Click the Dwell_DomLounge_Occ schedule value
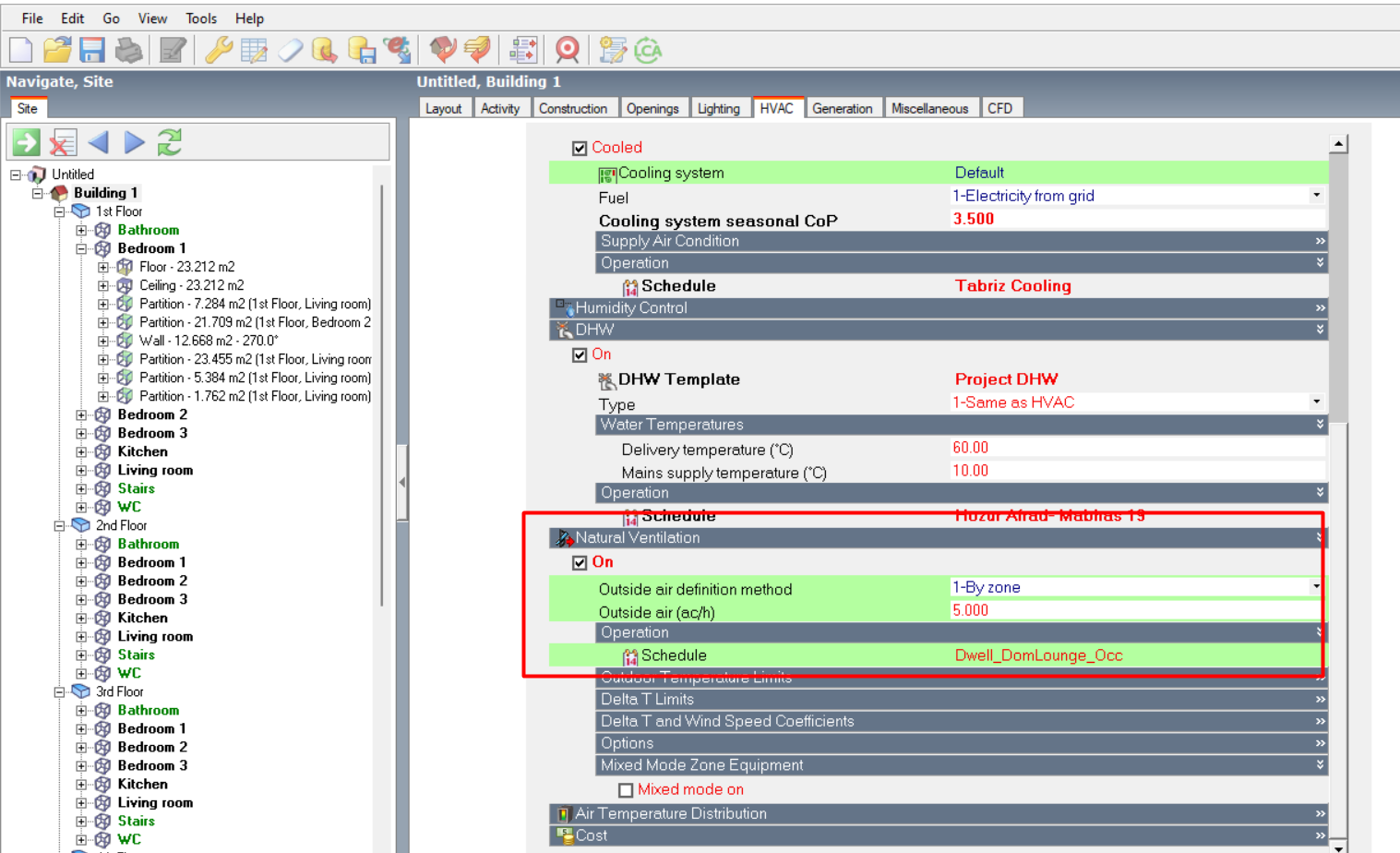The width and height of the screenshot is (1400, 853). click(1039, 655)
